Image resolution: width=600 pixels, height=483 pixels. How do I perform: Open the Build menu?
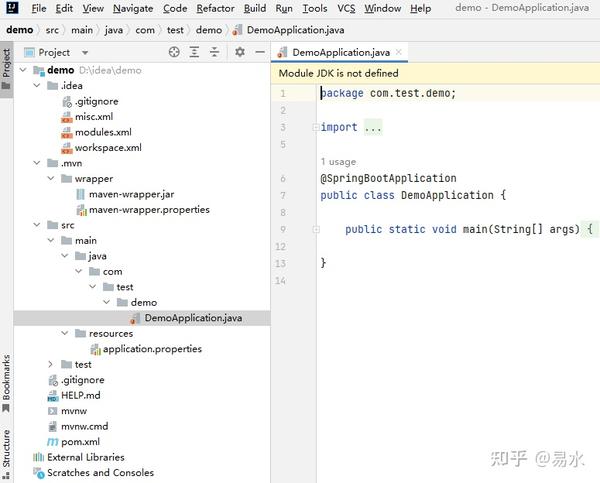click(255, 8)
